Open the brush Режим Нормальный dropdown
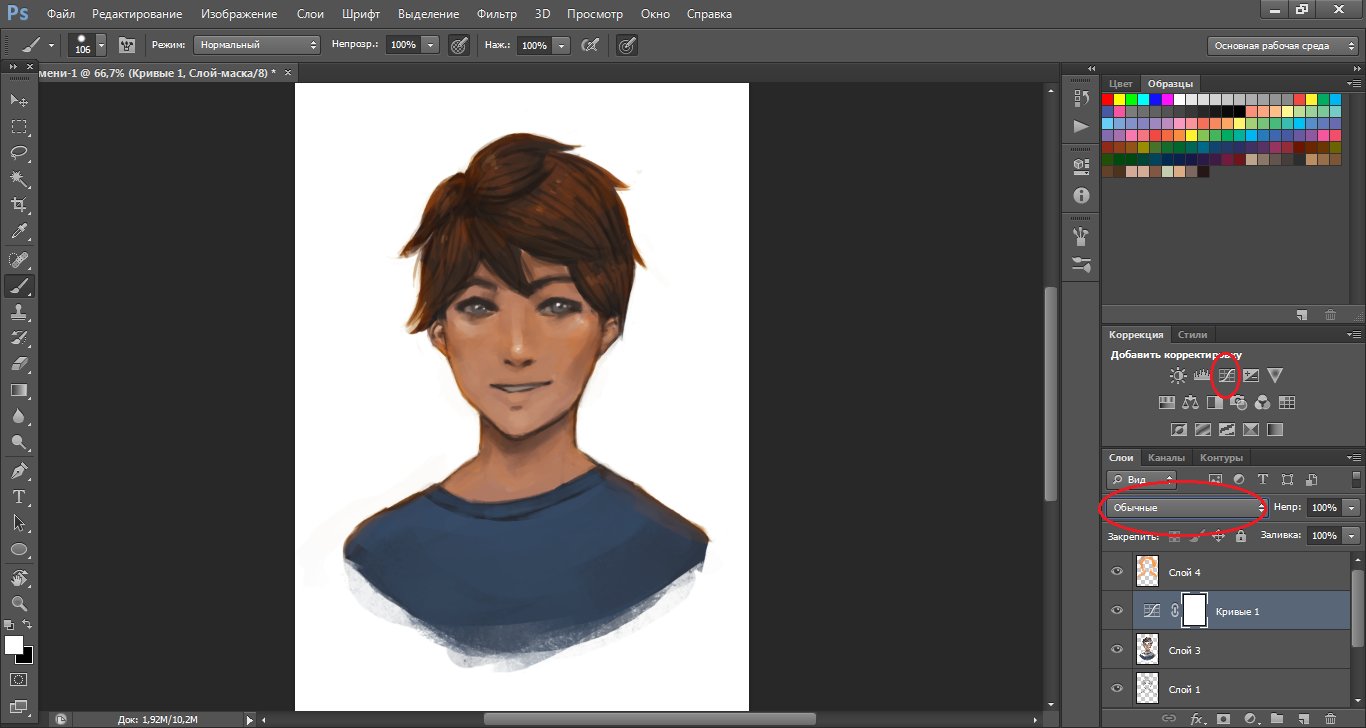1366x728 pixels. click(x=257, y=45)
